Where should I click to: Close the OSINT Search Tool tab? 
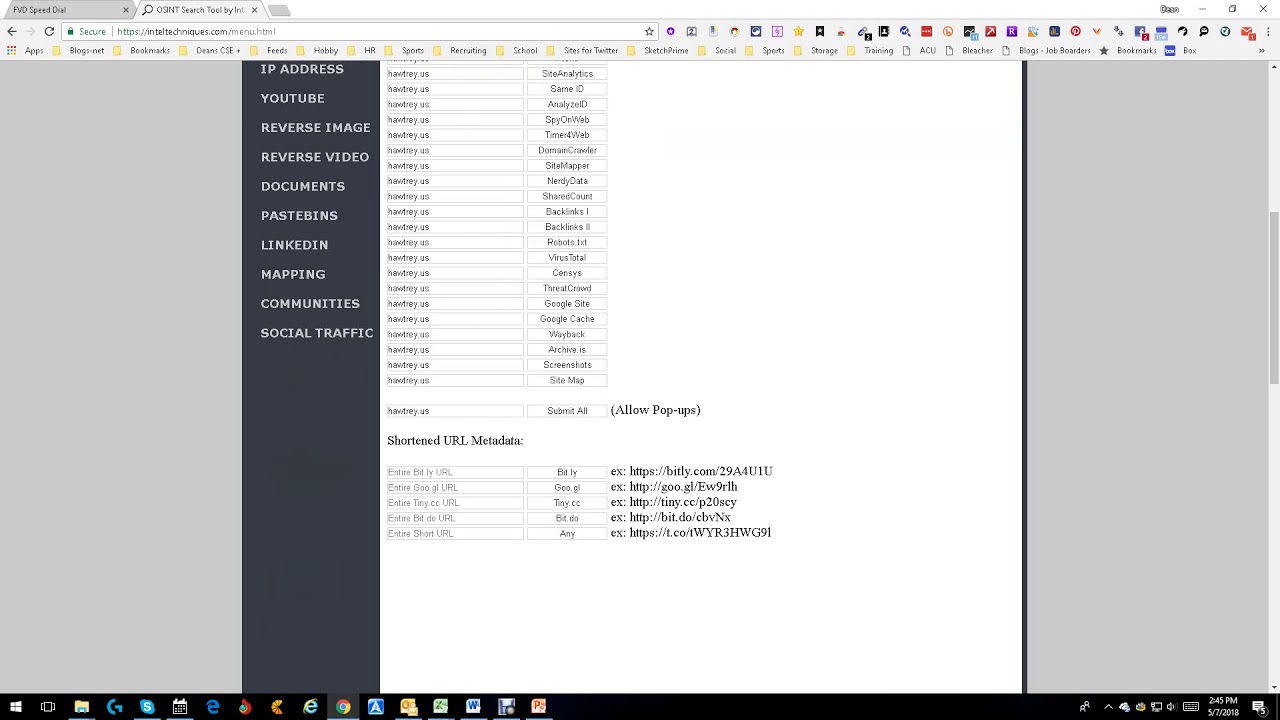point(255,10)
